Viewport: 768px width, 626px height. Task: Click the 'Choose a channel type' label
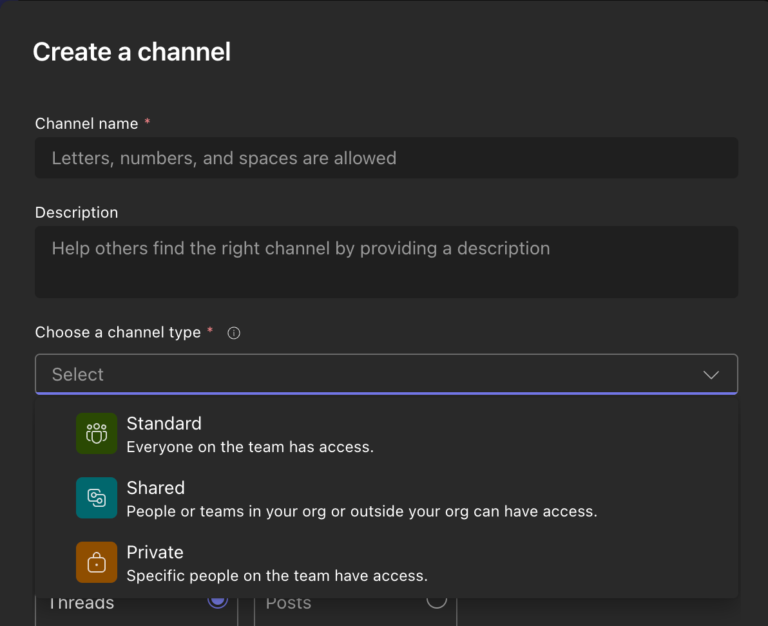(118, 333)
